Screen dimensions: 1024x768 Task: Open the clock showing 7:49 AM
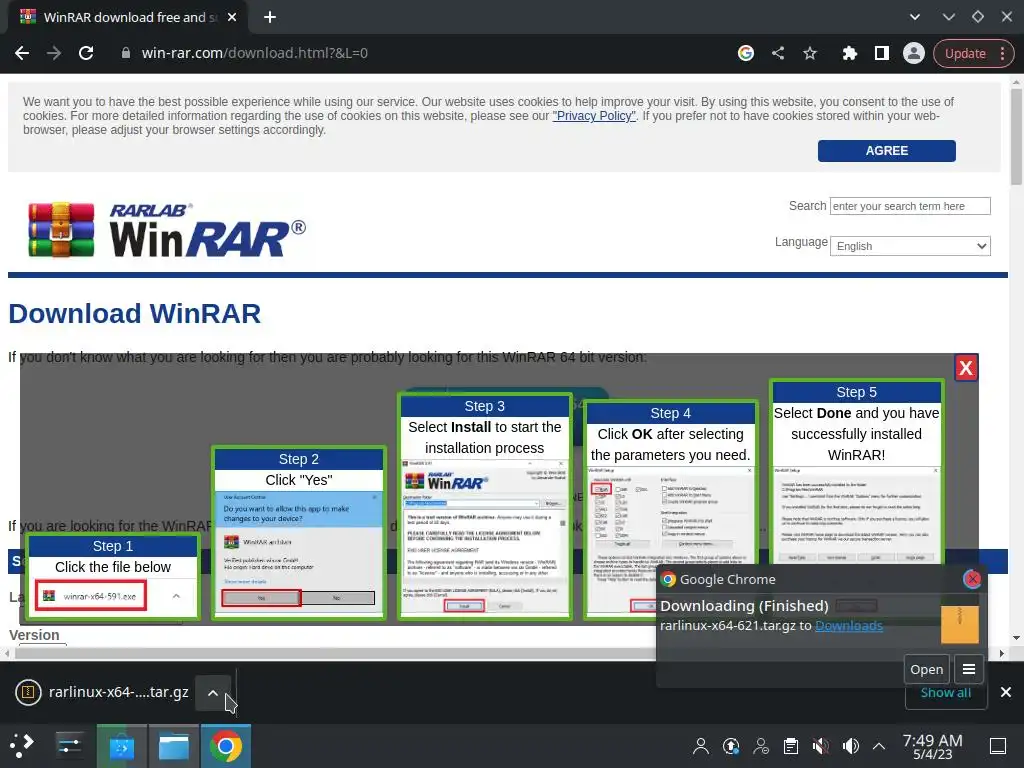[933, 746]
